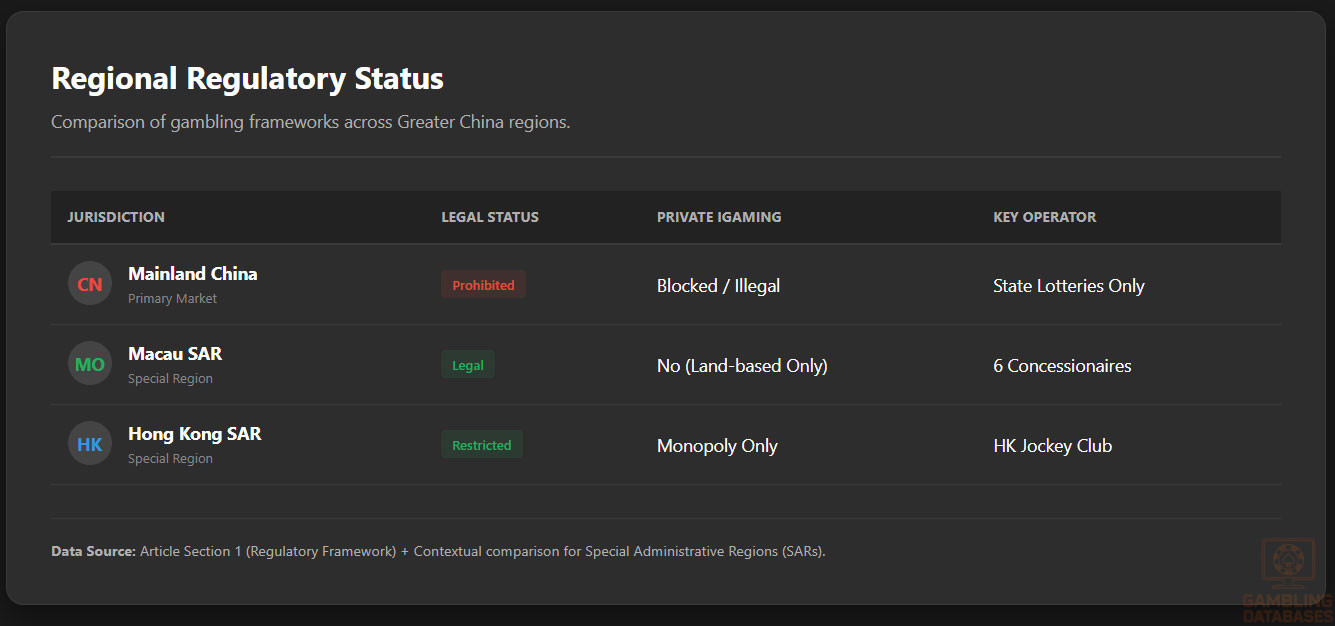The image size is (1335, 626).
Task: Select the Macau SAR jurisdiction name
Action: pyautogui.click(x=175, y=354)
